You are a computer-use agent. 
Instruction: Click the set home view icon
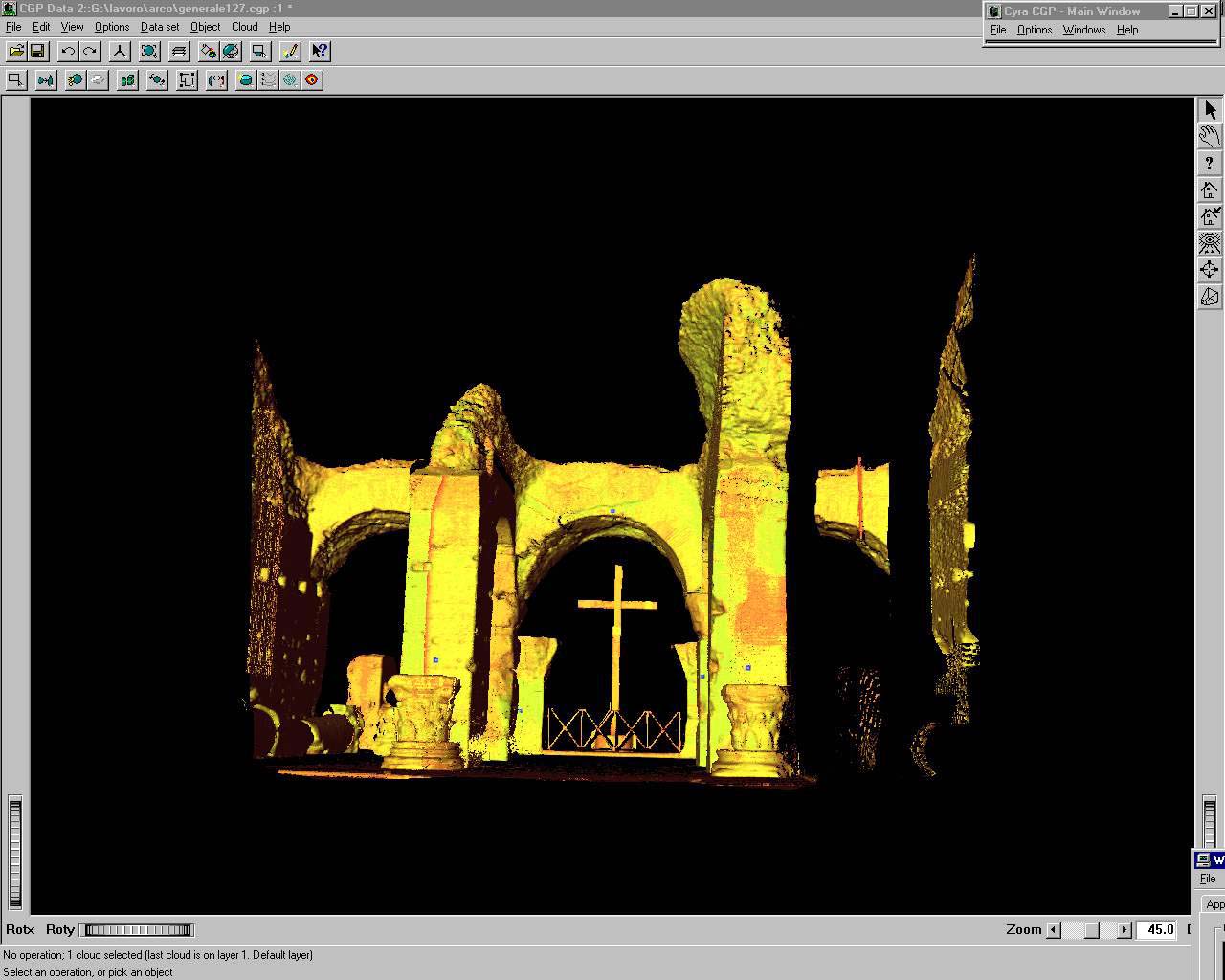[1210, 216]
